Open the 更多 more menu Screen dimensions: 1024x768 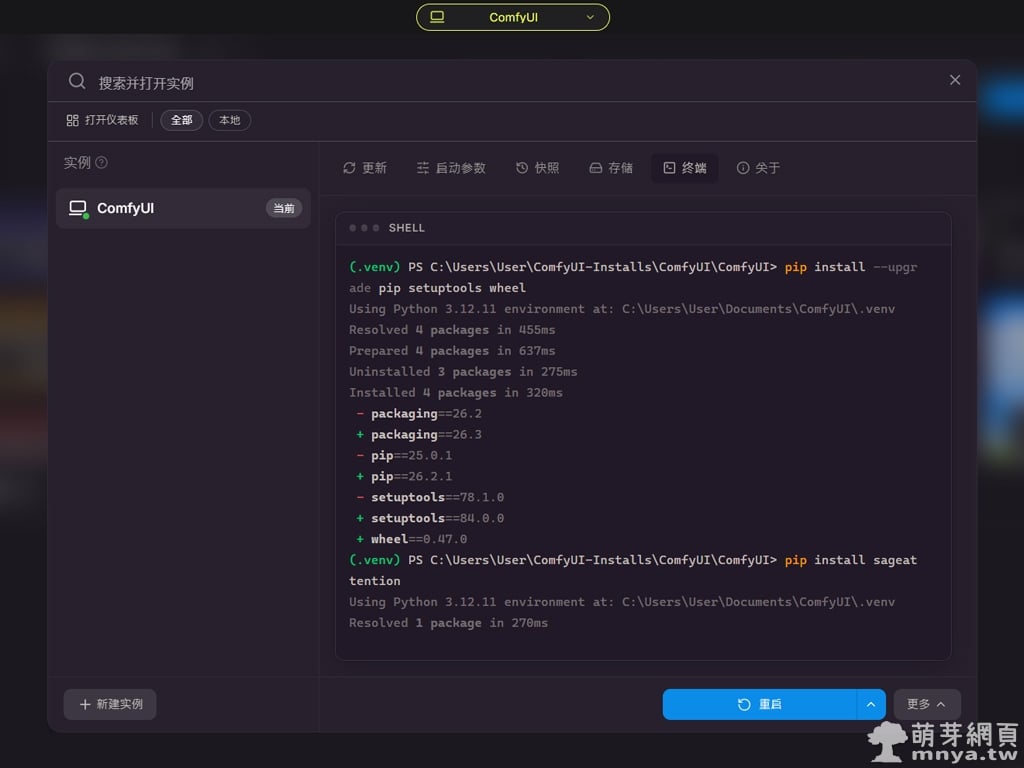tap(927, 705)
